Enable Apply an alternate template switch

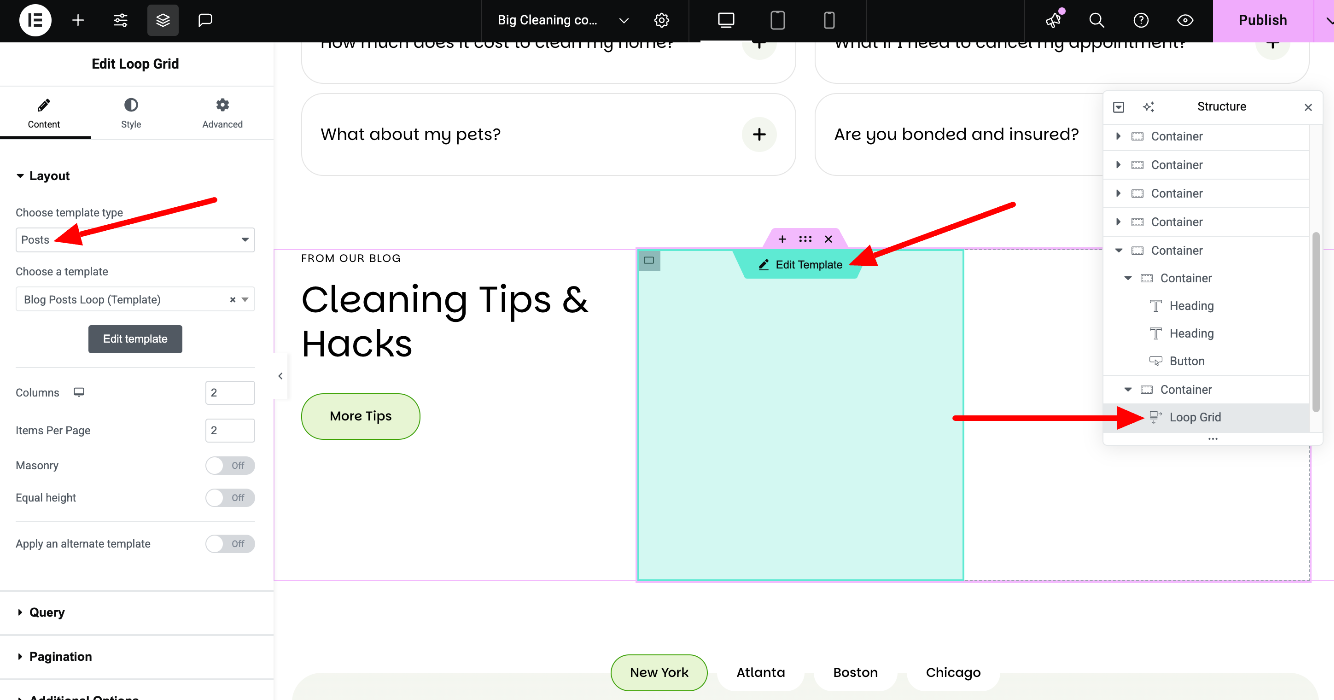pos(230,544)
